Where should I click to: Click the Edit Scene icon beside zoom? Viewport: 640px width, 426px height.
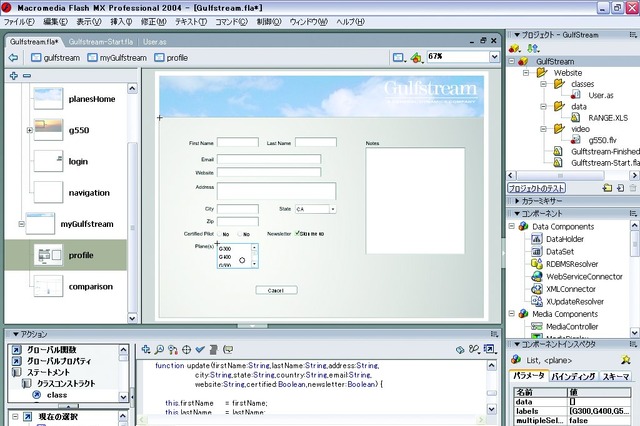pyautogui.click(x=398, y=58)
